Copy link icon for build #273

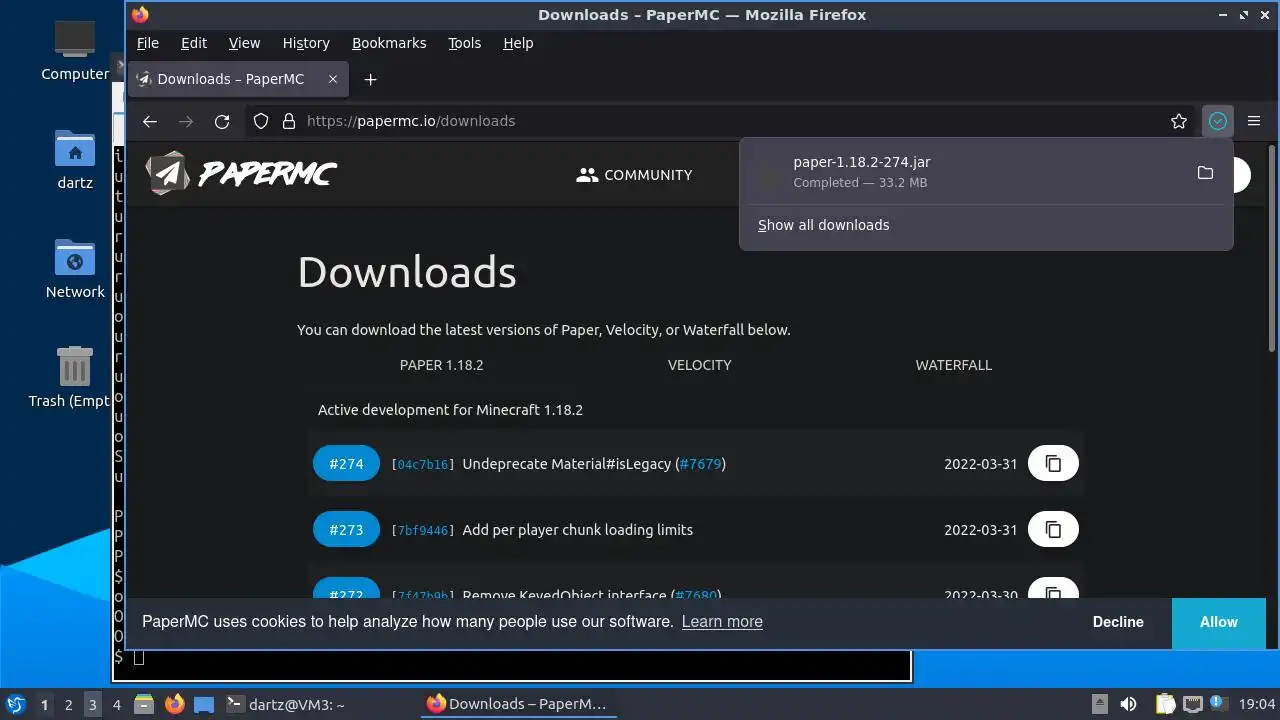1053,530
